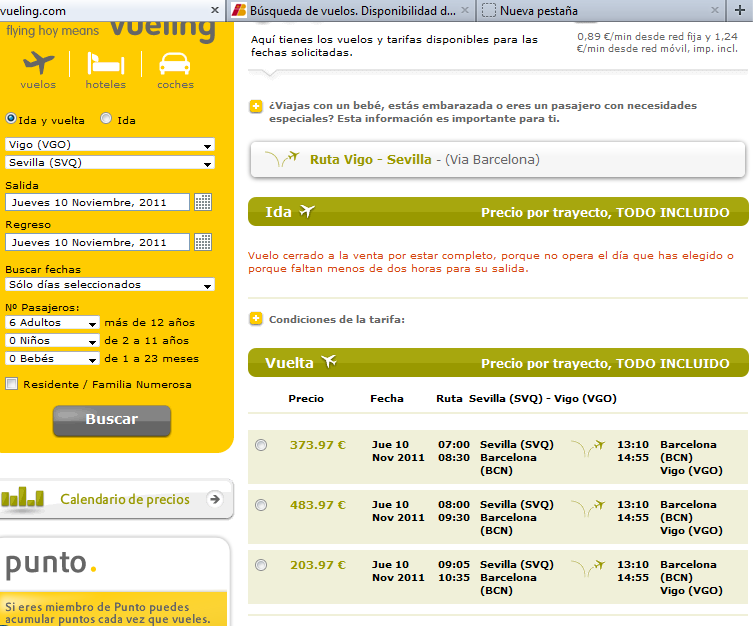This screenshot has height=626, width=753.
Task: Open the hoteles bed icon
Action: coord(106,63)
